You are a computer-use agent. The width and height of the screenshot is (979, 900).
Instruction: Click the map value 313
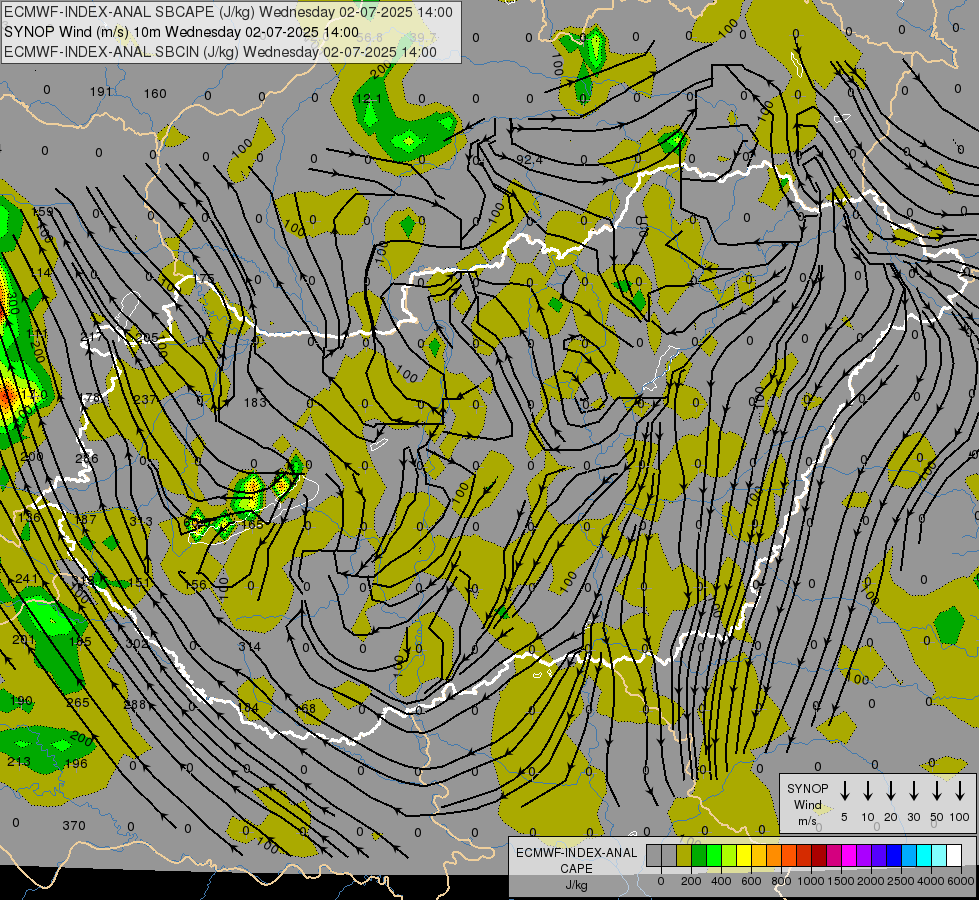click(x=141, y=521)
